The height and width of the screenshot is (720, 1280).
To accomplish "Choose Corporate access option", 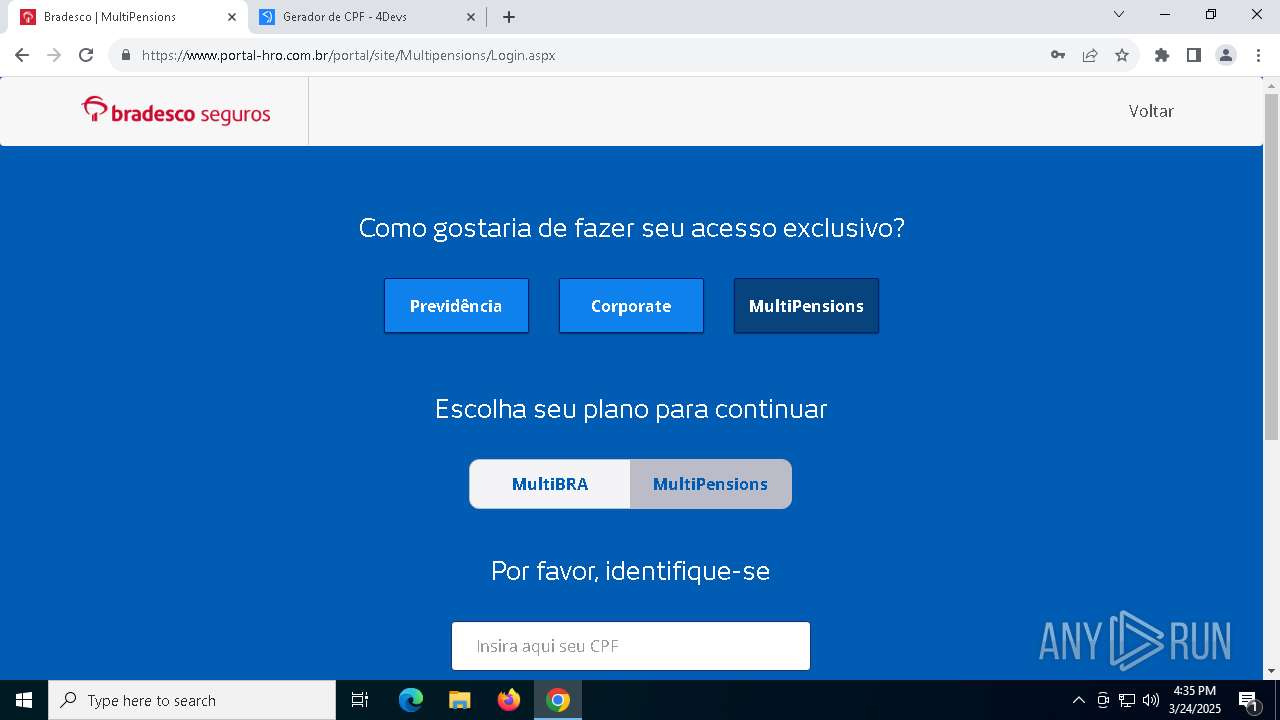I will 631,306.
